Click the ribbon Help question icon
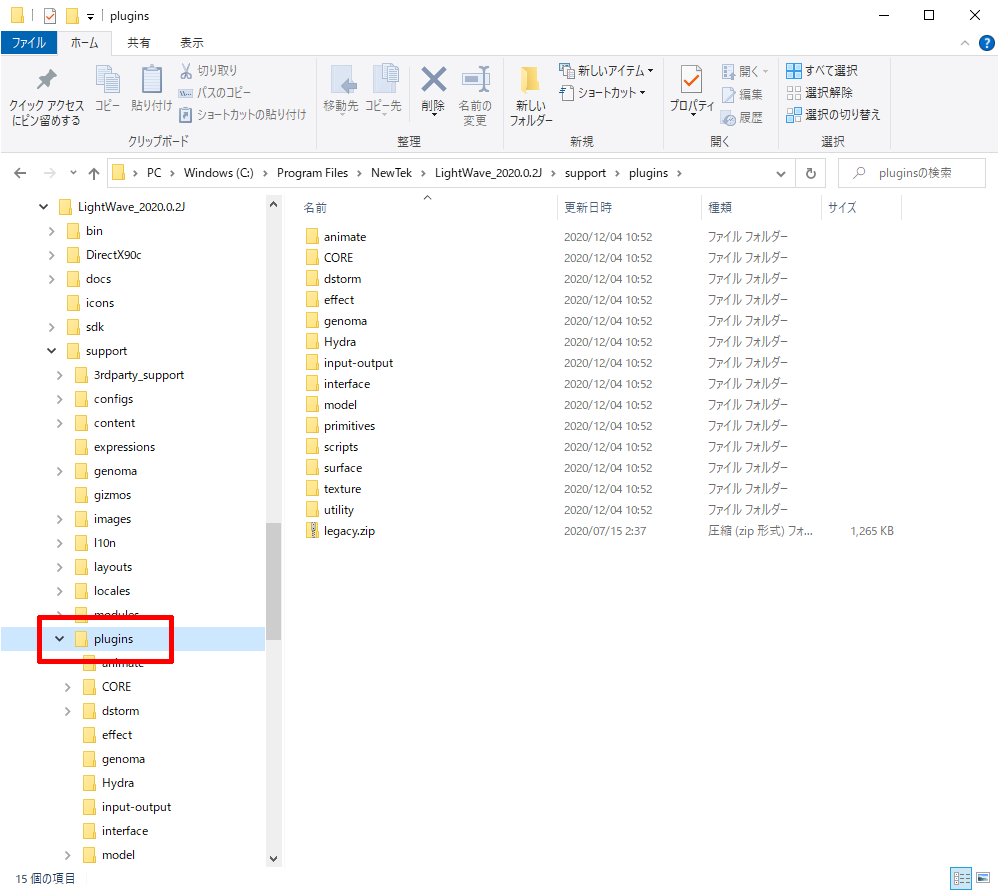The width and height of the screenshot is (999, 891). tap(986, 43)
